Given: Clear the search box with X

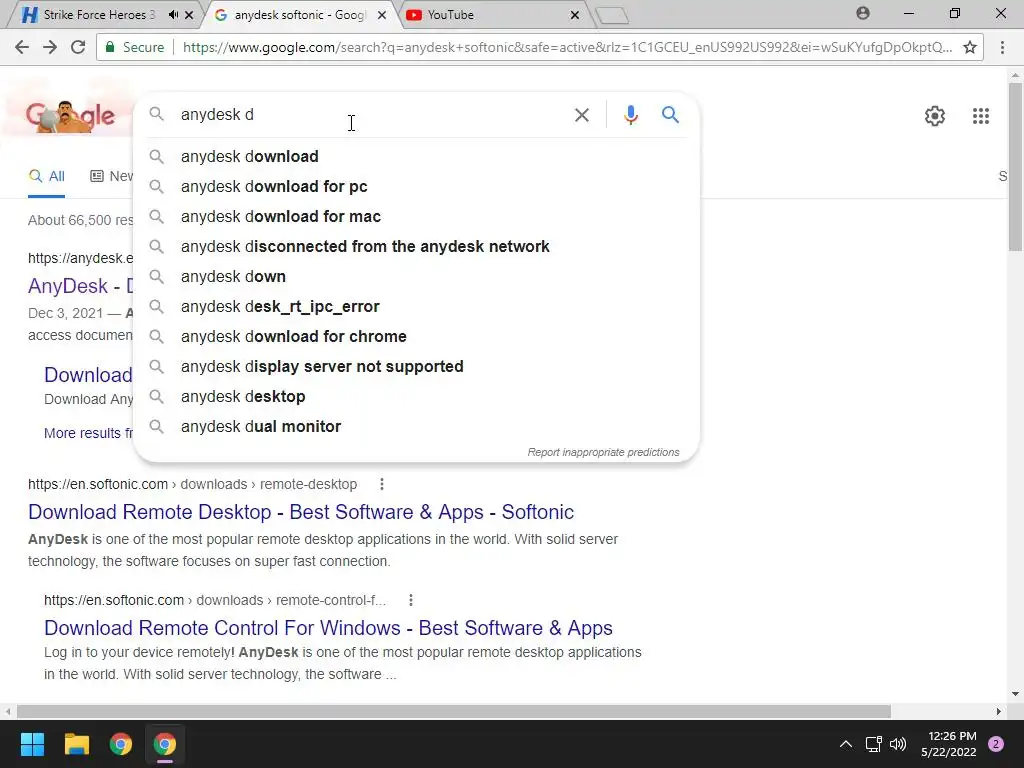Looking at the screenshot, I should tap(581, 115).
